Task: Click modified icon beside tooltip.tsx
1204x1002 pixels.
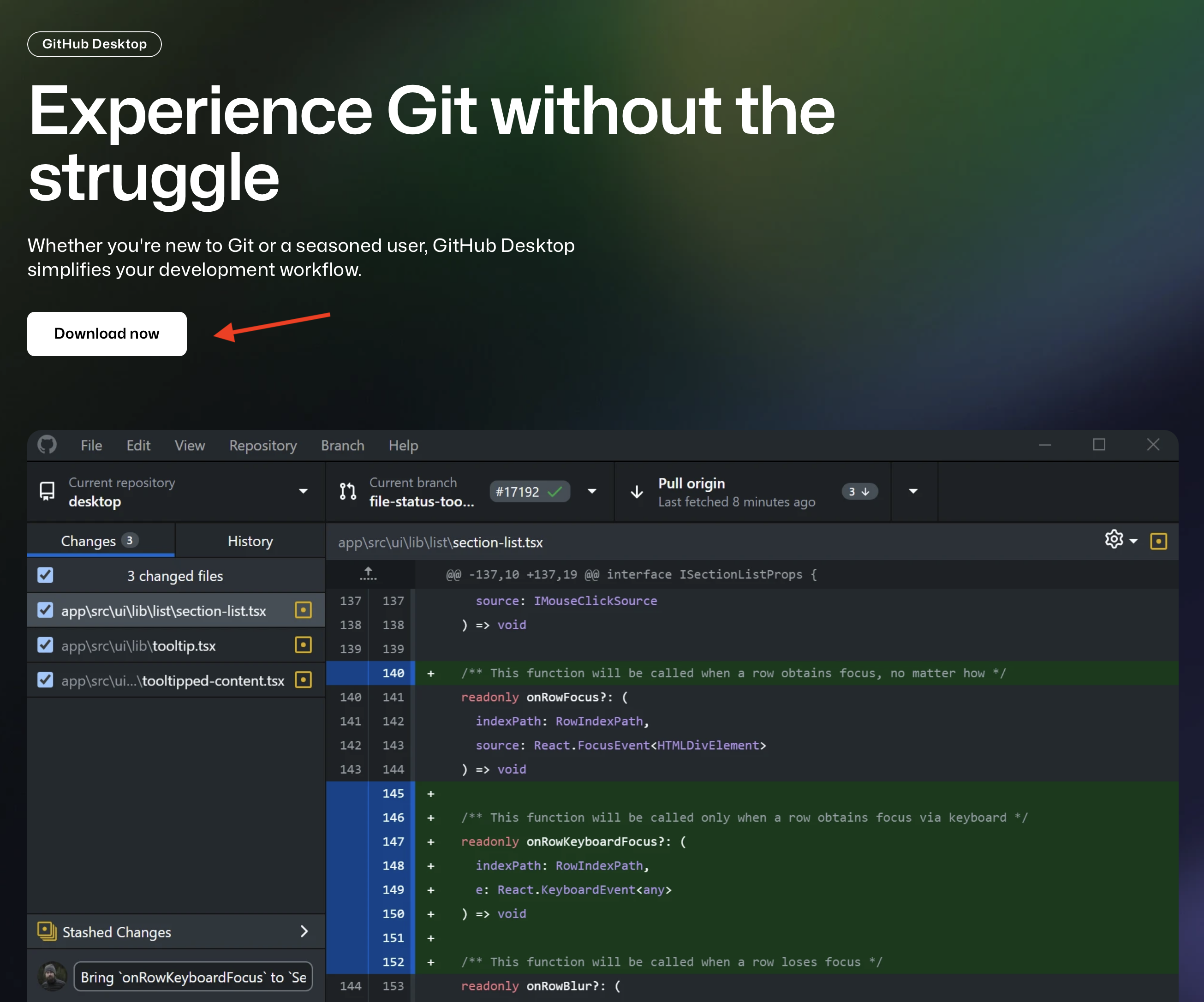Action: coord(303,645)
